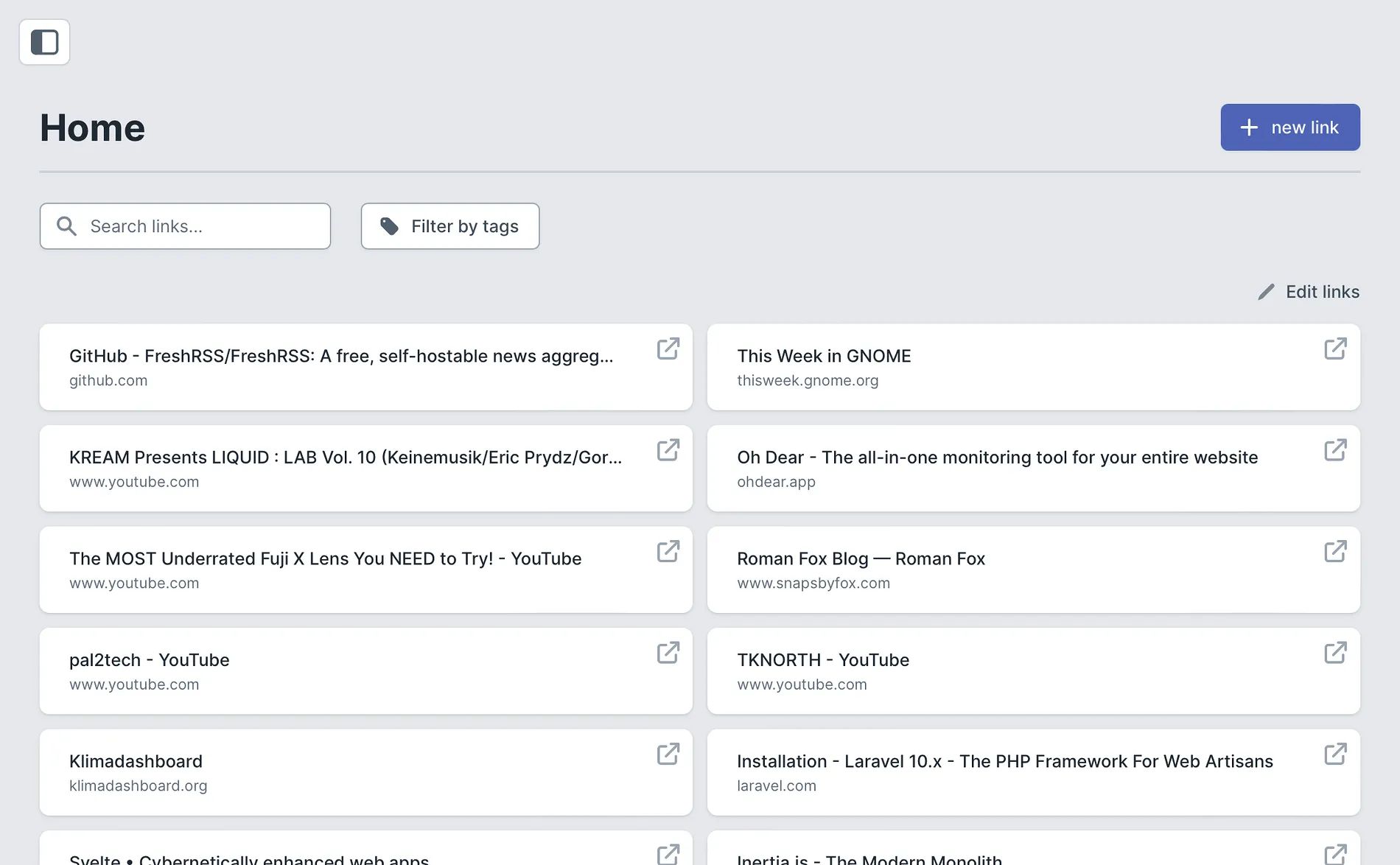Open external link for Inertia.js card
This screenshot has width=1400, height=865.
(x=1335, y=855)
